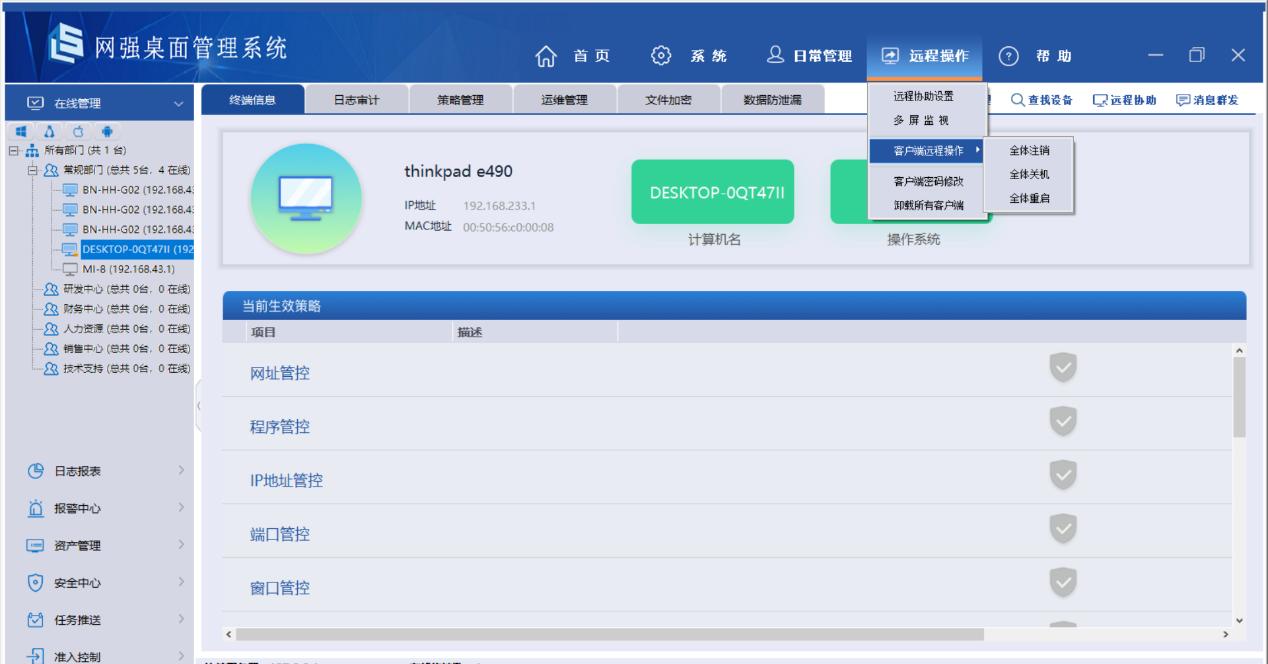This screenshot has width=1268, height=664.
Task: Toggle the 端口管控 shield status
Action: 1062,528
